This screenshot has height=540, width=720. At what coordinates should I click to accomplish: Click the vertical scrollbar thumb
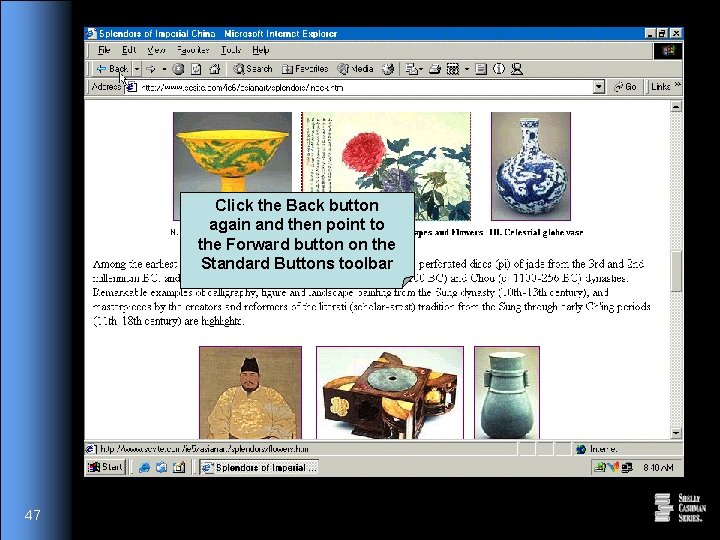point(676,271)
